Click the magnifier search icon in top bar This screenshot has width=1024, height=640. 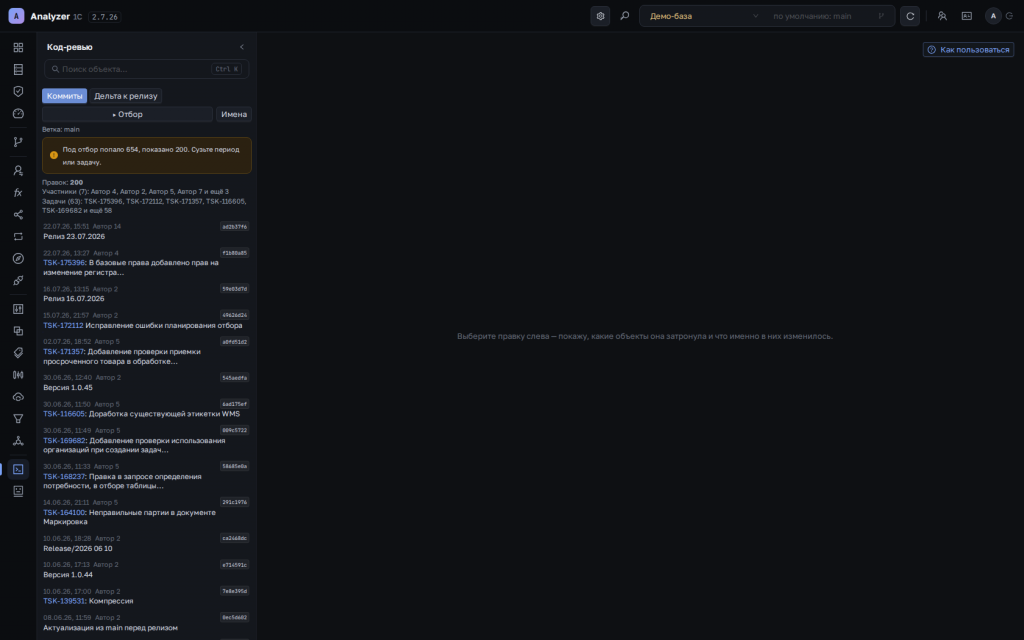click(x=625, y=16)
